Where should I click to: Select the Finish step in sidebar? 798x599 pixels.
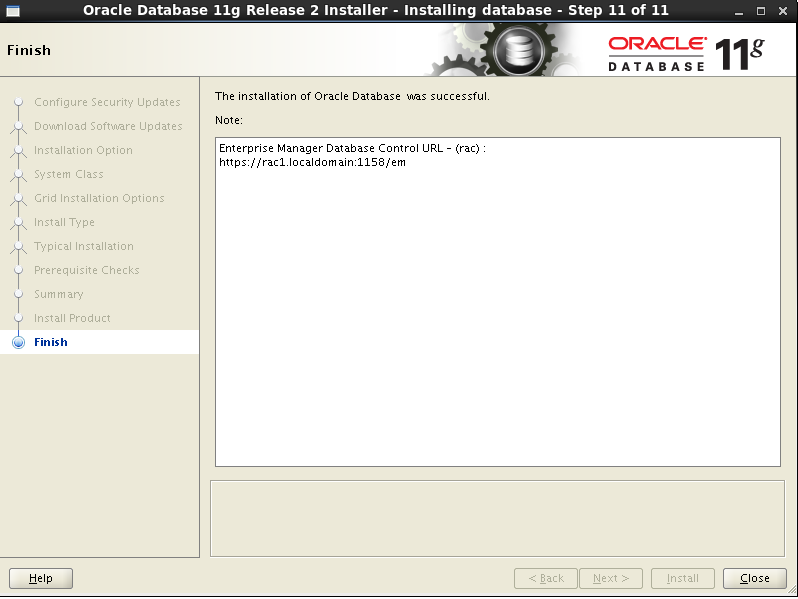click(x=50, y=342)
